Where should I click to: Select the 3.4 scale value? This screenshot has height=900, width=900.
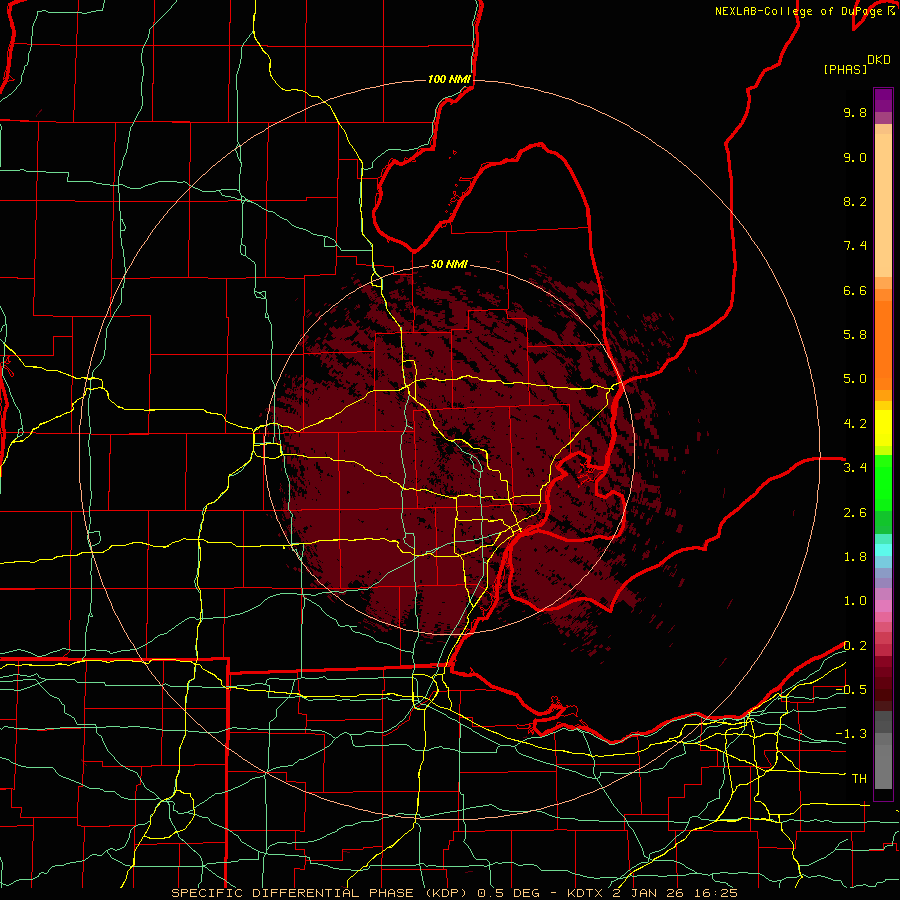[x=855, y=468]
